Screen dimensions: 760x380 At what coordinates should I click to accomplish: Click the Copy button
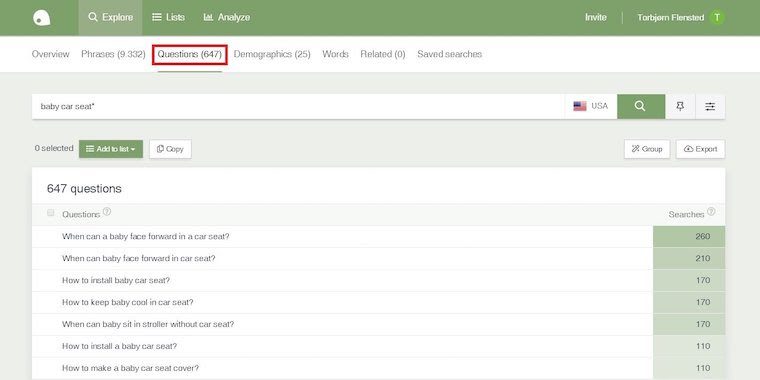(170, 149)
